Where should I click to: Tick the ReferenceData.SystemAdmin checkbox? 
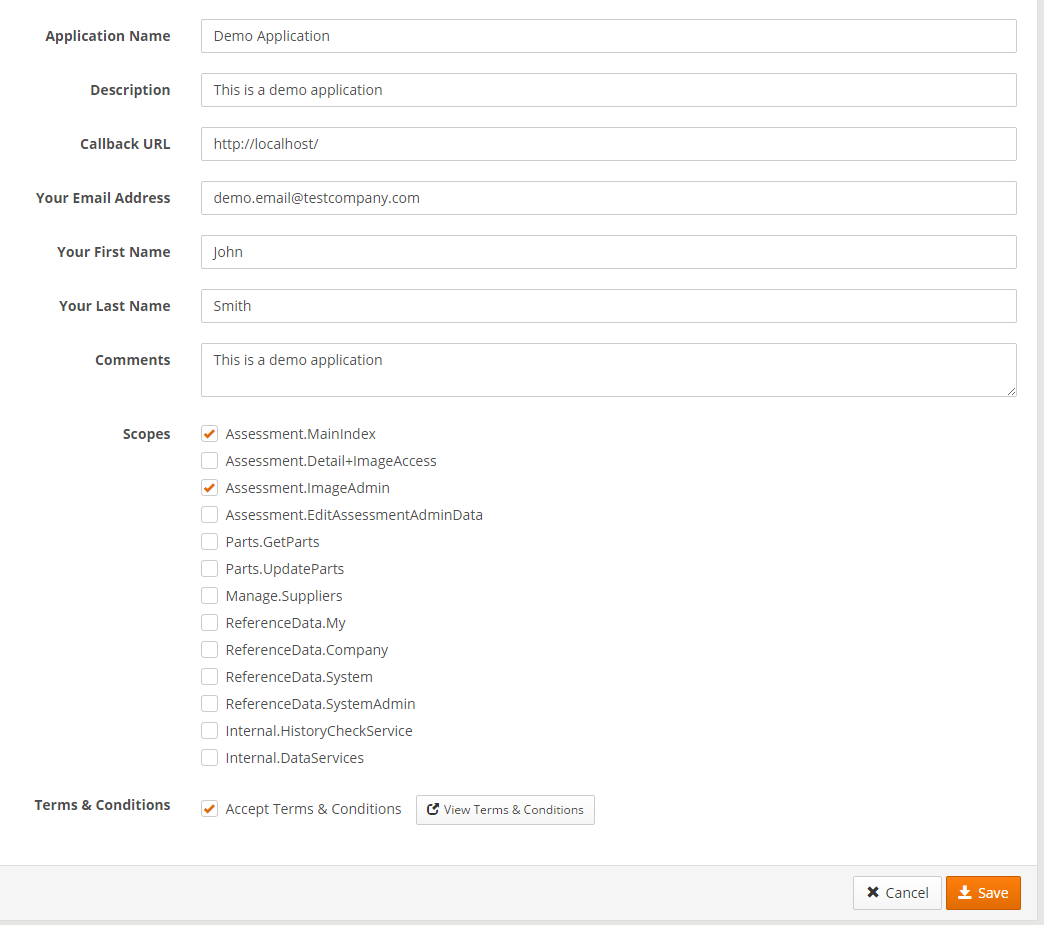click(x=209, y=703)
